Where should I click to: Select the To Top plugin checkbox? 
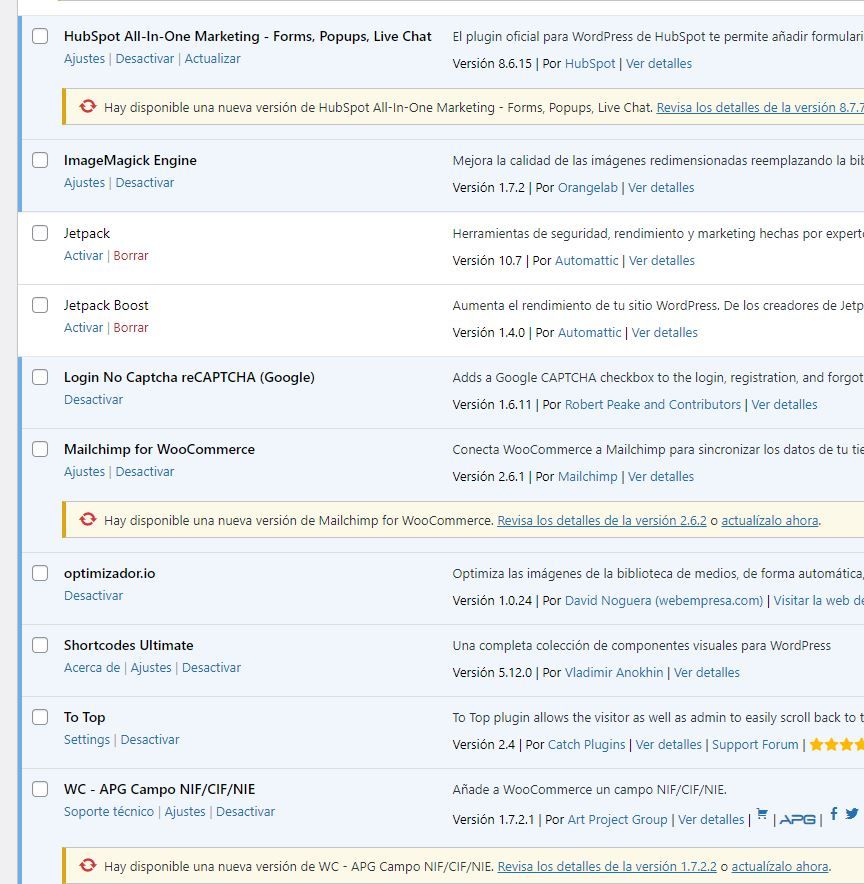(x=40, y=717)
